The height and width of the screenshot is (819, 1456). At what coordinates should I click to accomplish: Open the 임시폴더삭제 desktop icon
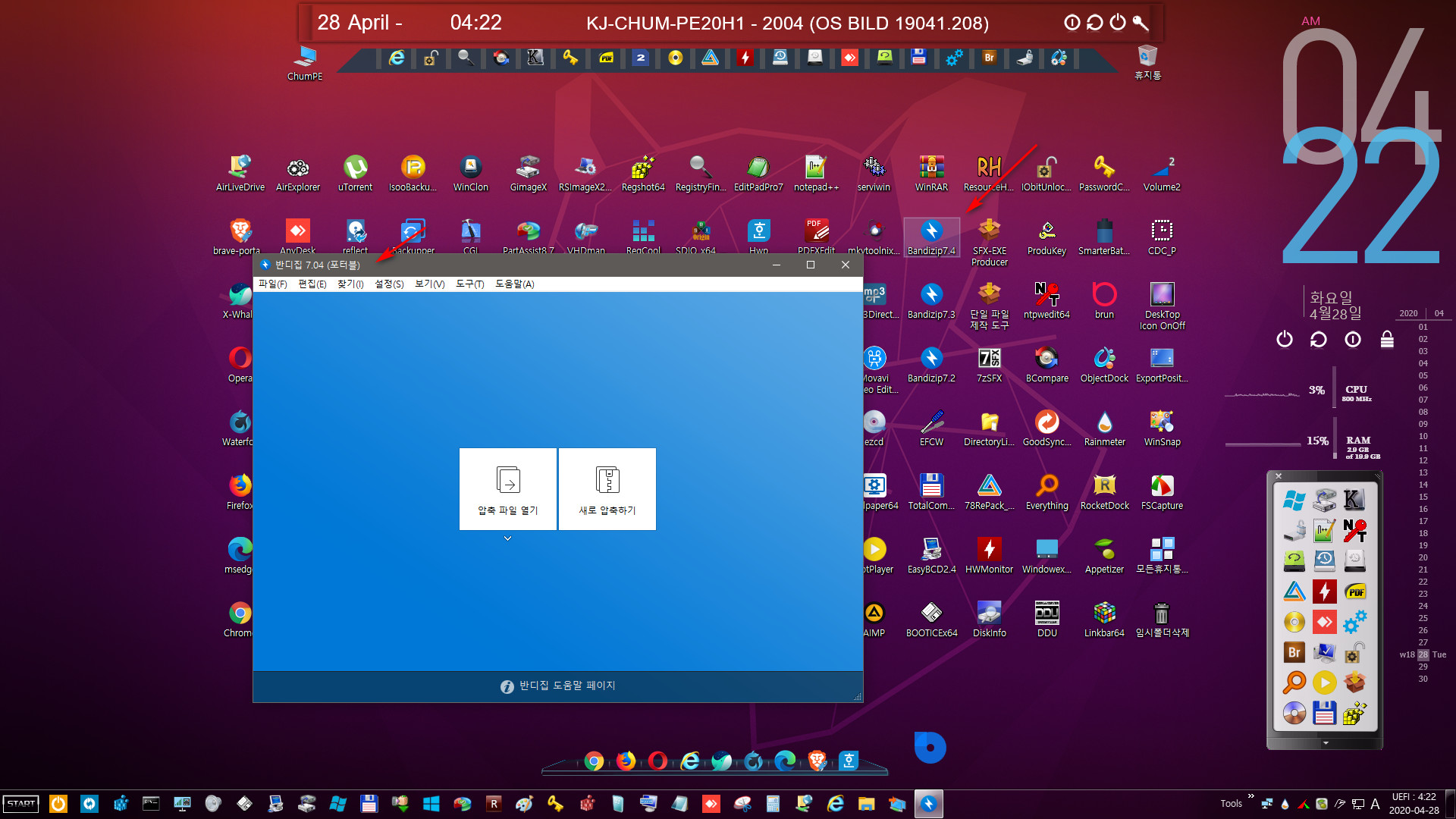1162,619
